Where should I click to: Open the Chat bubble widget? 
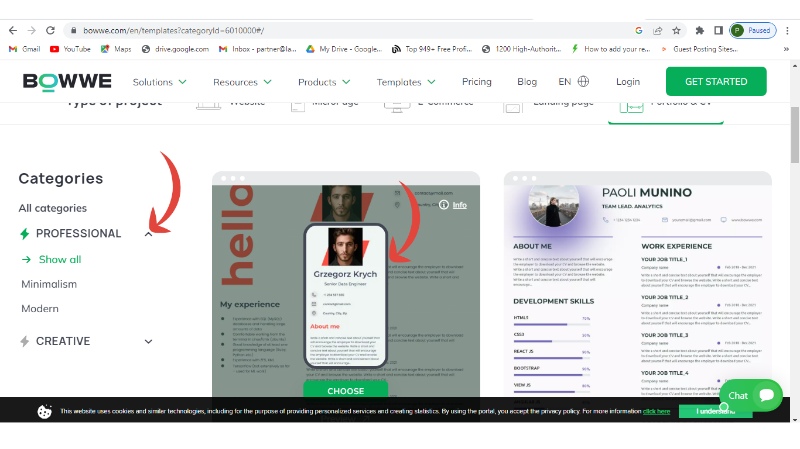tap(751, 395)
